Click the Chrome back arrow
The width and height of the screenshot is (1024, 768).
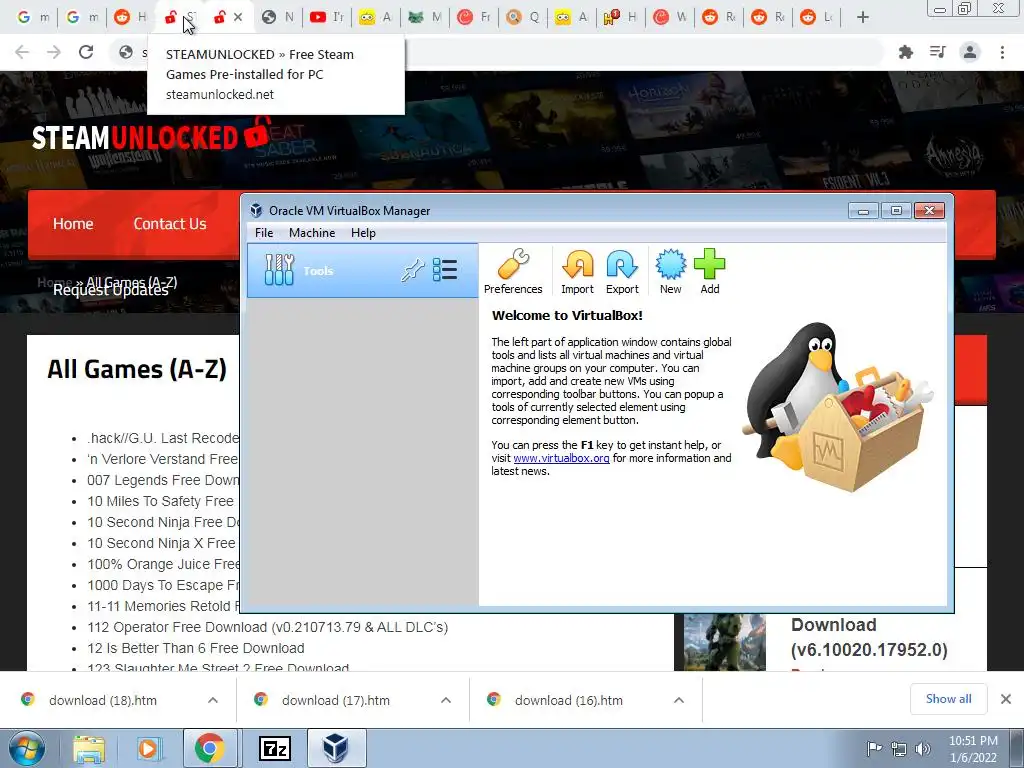point(22,52)
